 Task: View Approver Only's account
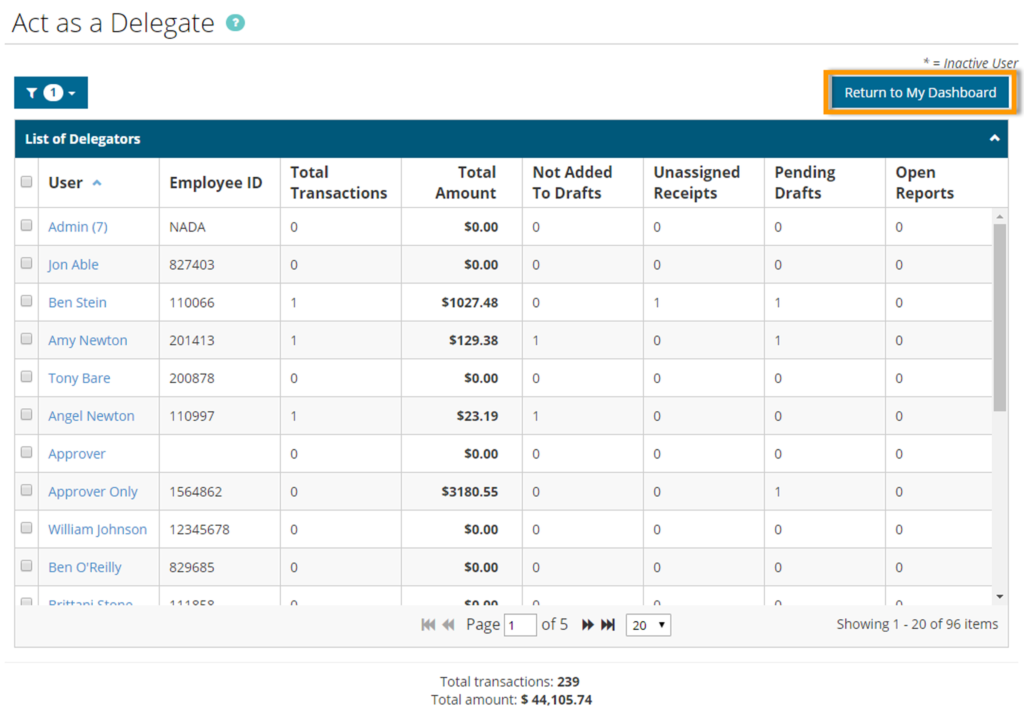click(92, 491)
